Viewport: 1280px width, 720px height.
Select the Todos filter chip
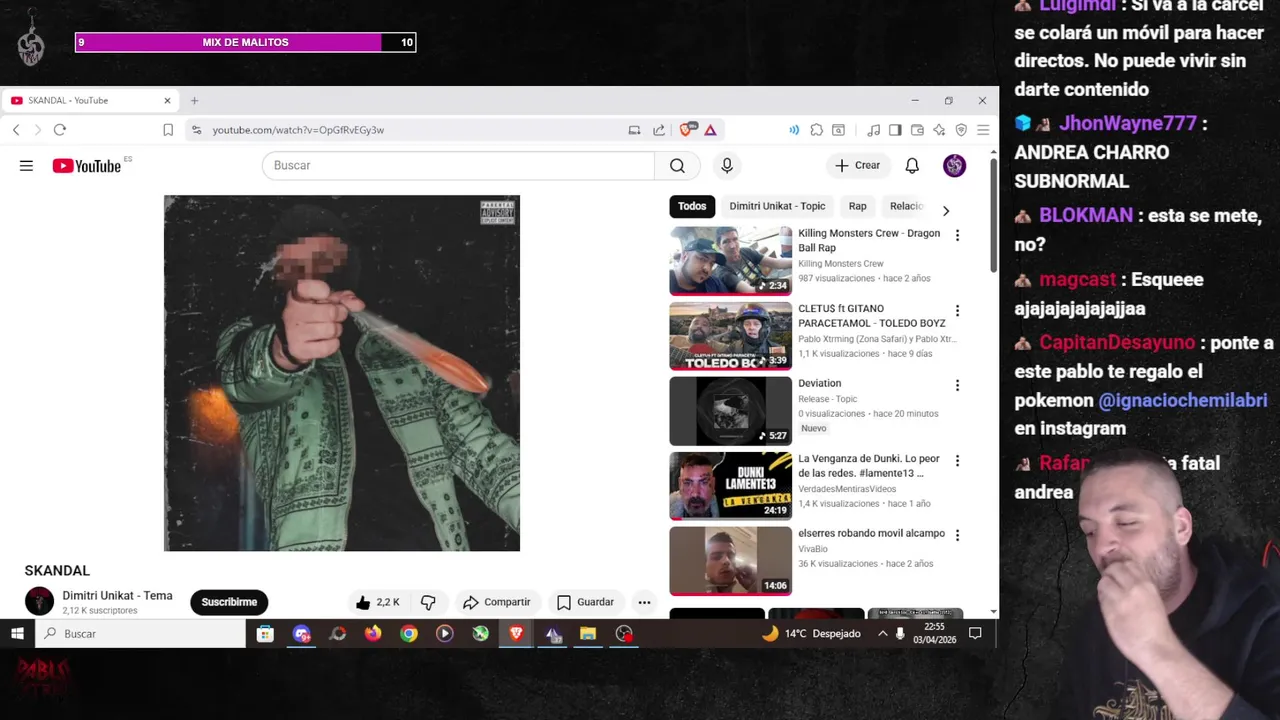coord(692,206)
